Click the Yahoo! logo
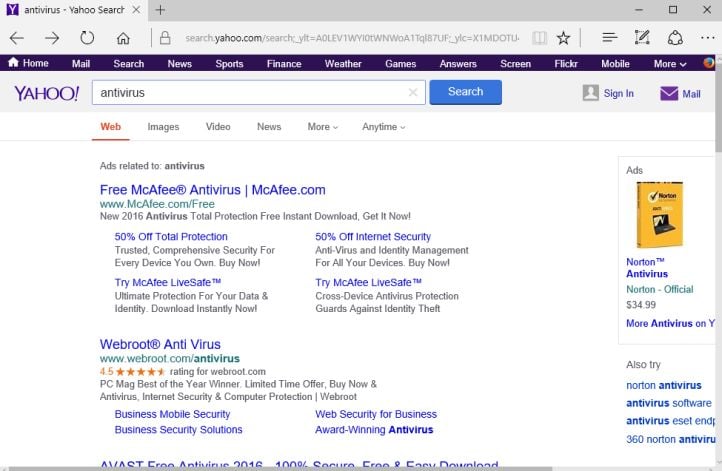 (47, 93)
